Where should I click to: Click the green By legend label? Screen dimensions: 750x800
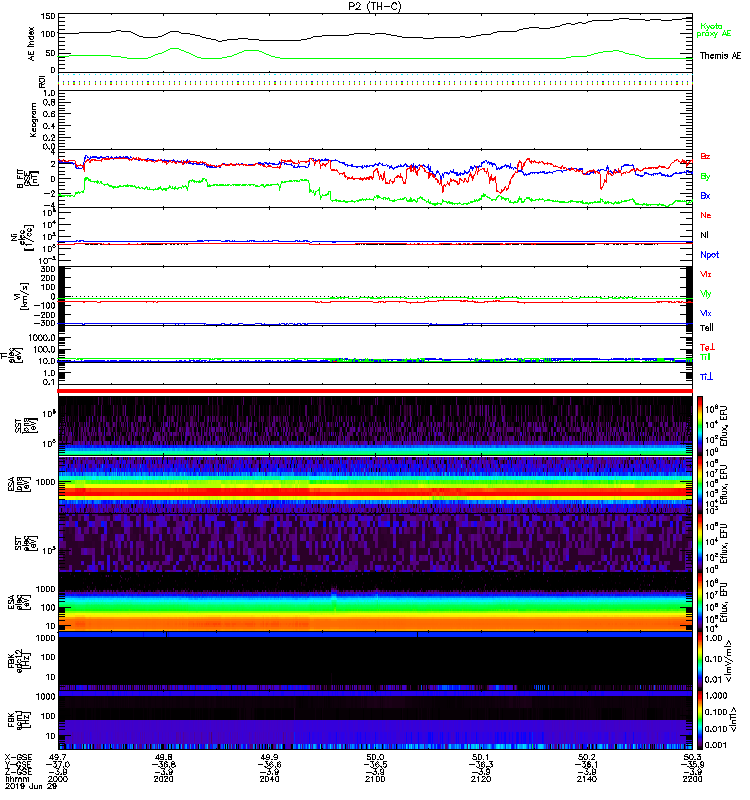(705, 177)
